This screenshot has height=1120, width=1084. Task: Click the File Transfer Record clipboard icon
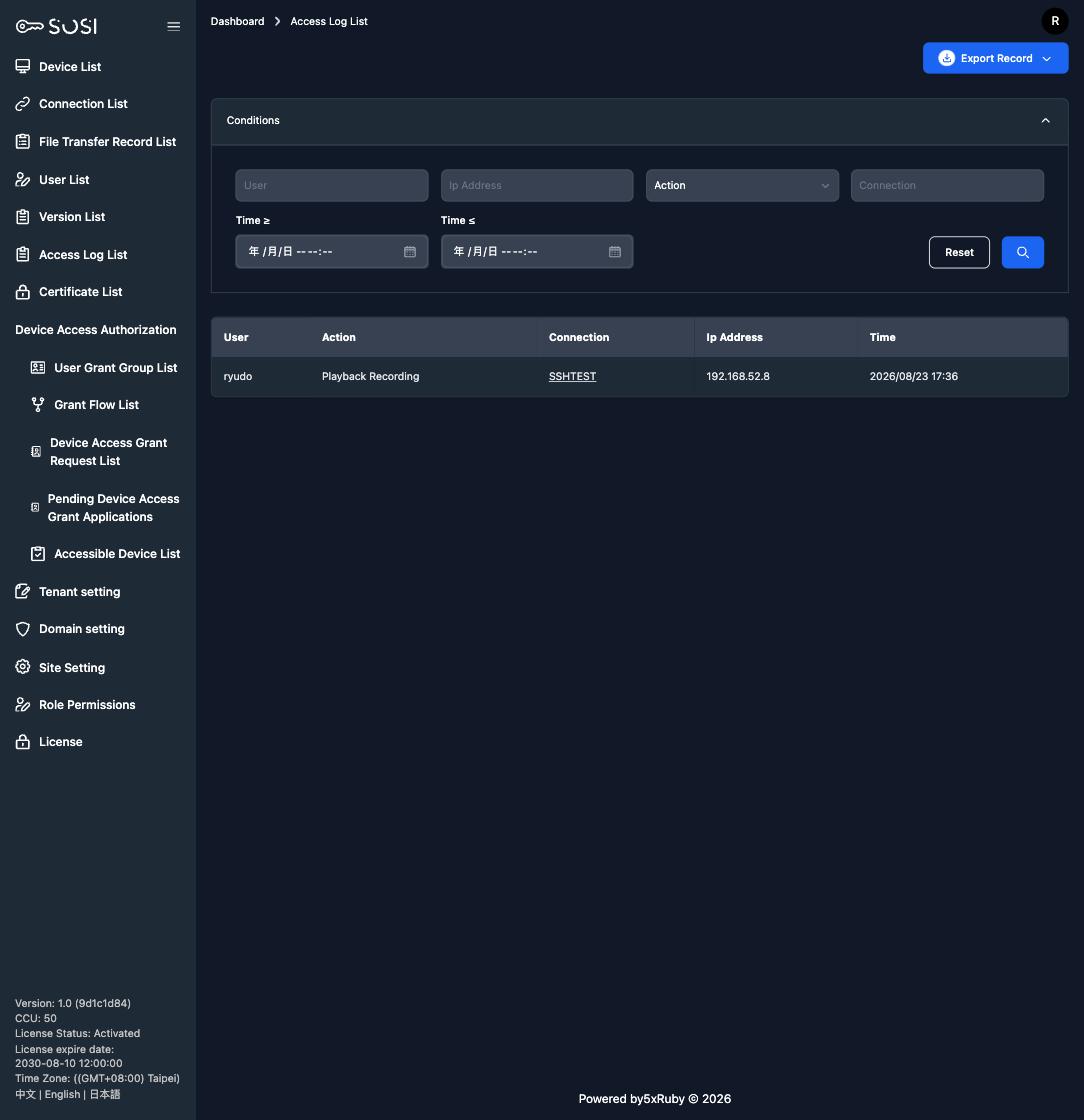pyautogui.click(x=23, y=141)
